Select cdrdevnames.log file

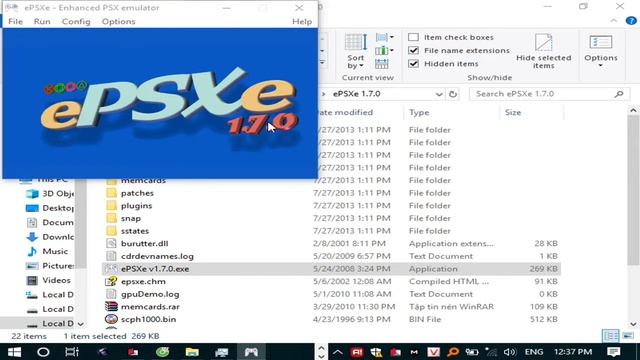(x=157, y=256)
